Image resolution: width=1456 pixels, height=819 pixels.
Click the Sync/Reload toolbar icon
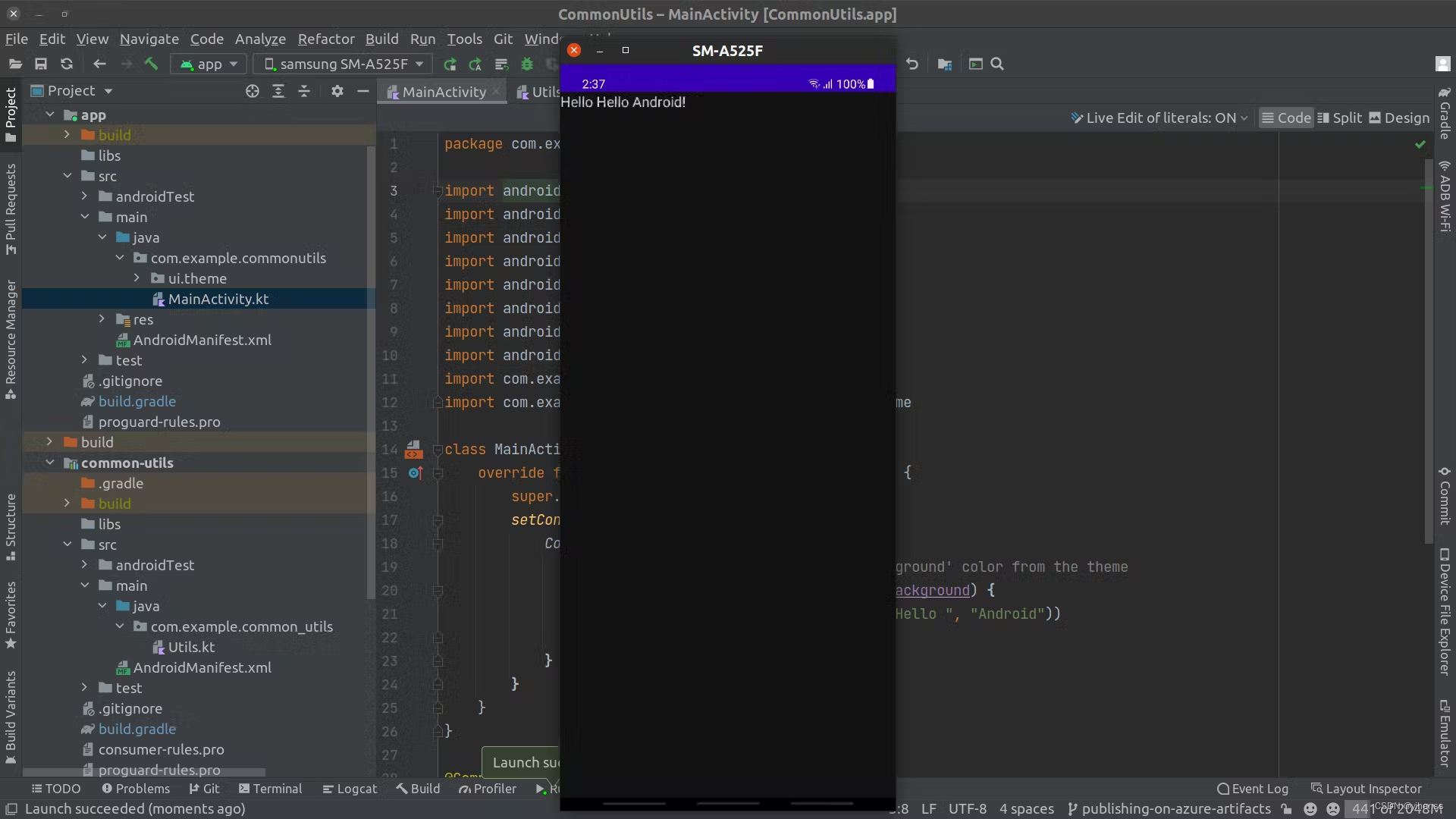(x=67, y=64)
